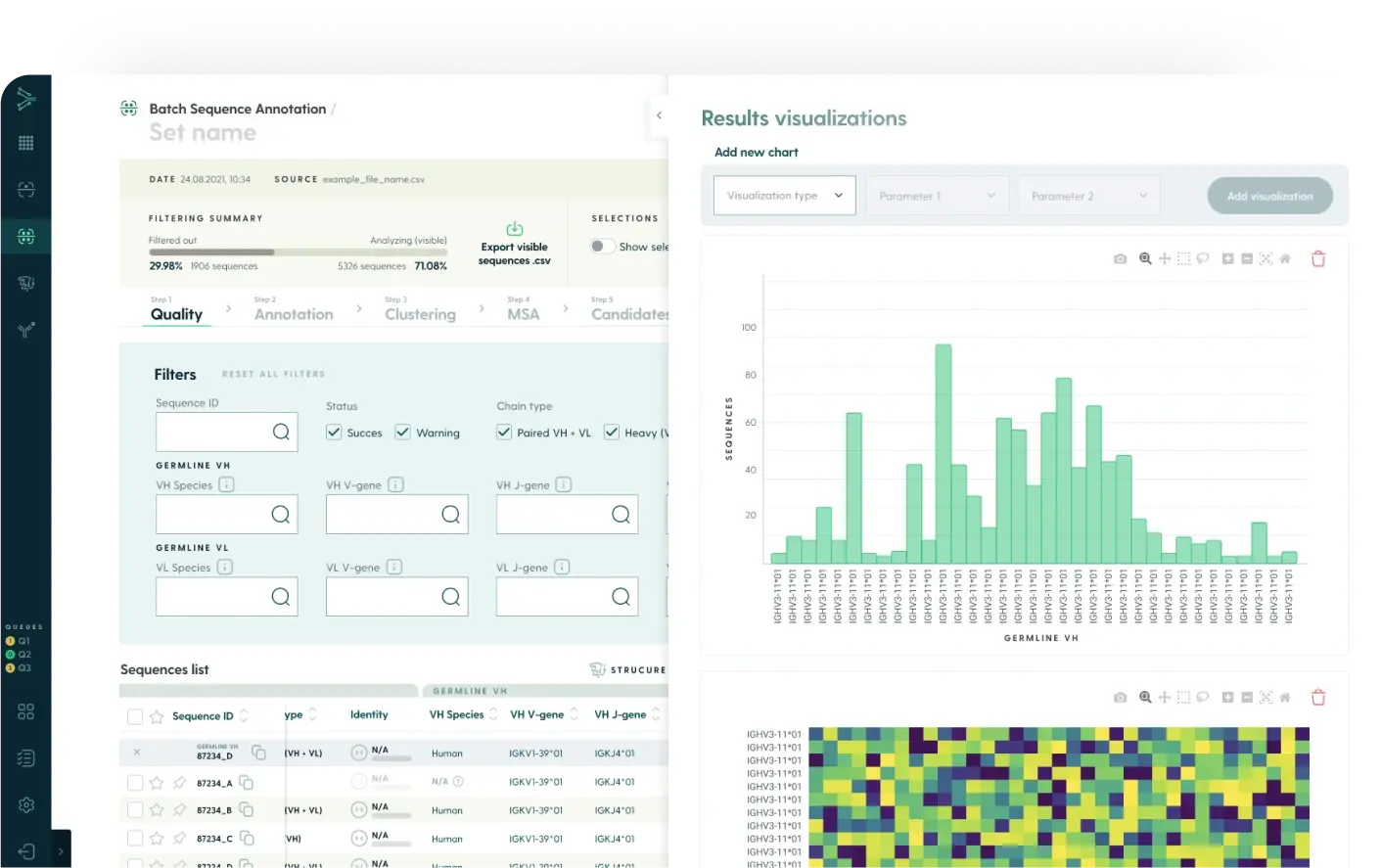The width and height of the screenshot is (1381, 868).
Task: Star the 87234_B sequence row
Action: point(157,810)
